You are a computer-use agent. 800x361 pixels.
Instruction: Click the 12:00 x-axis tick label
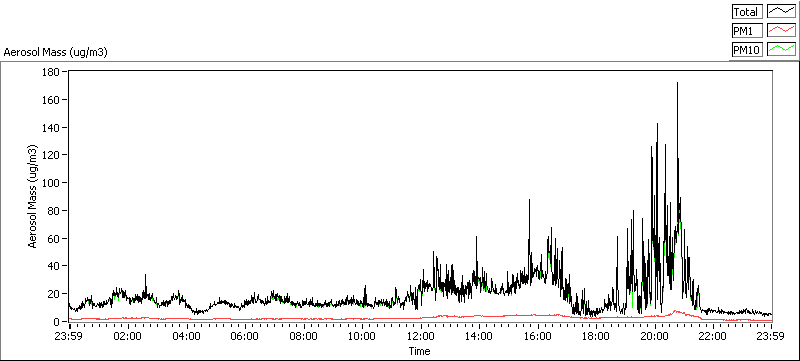click(420, 336)
